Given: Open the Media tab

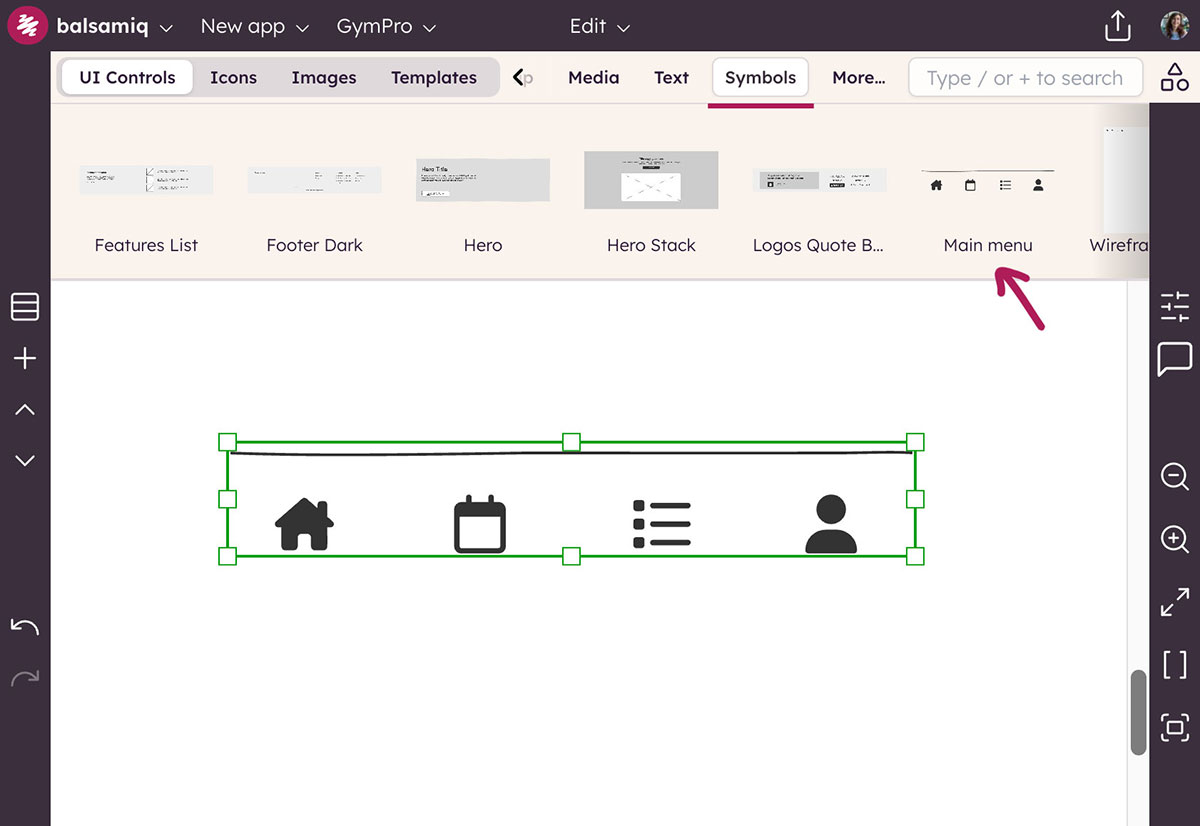Looking at the screenshot, I should pos(593,76).
